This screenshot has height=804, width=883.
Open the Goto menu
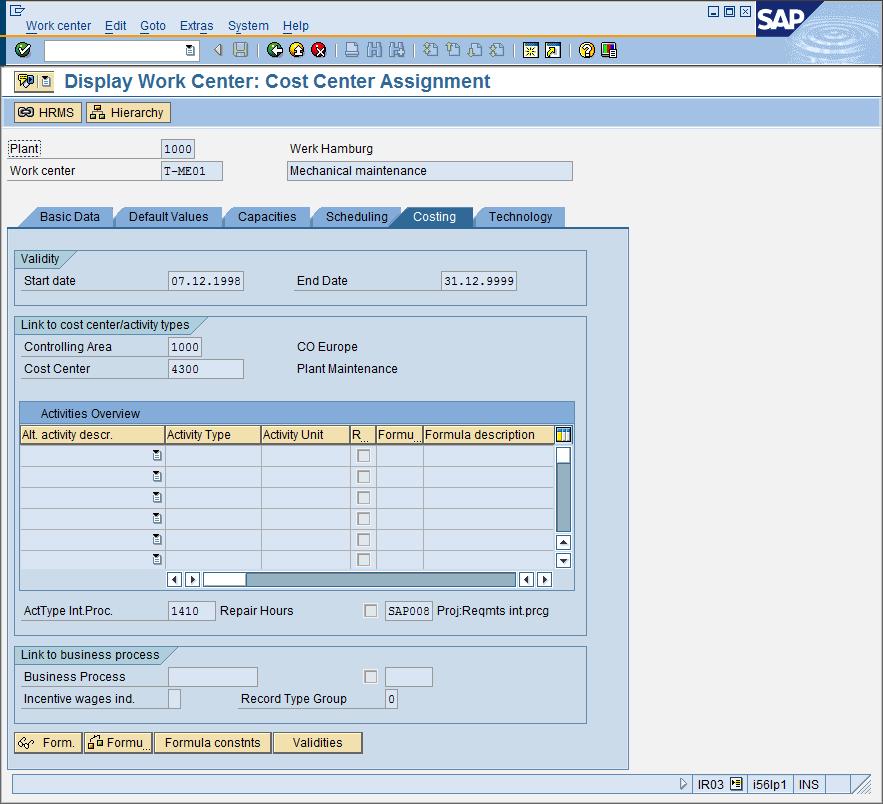pyautogui.click(x=153, y=26)
